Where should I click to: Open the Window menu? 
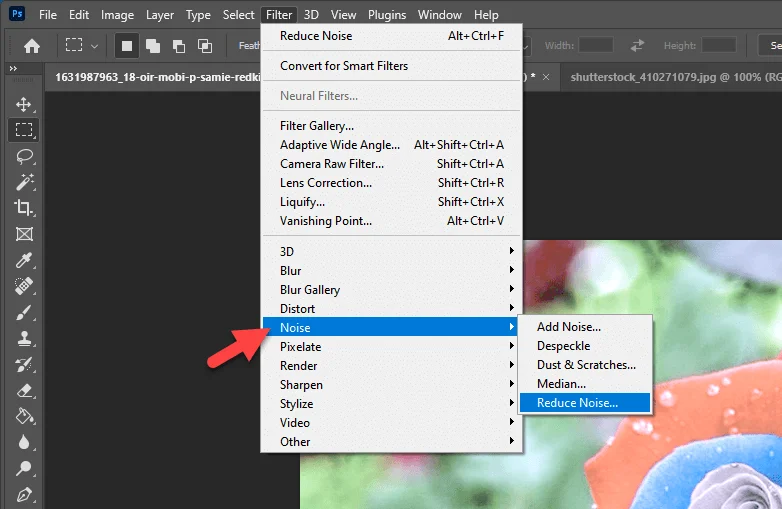click(439, 15)
